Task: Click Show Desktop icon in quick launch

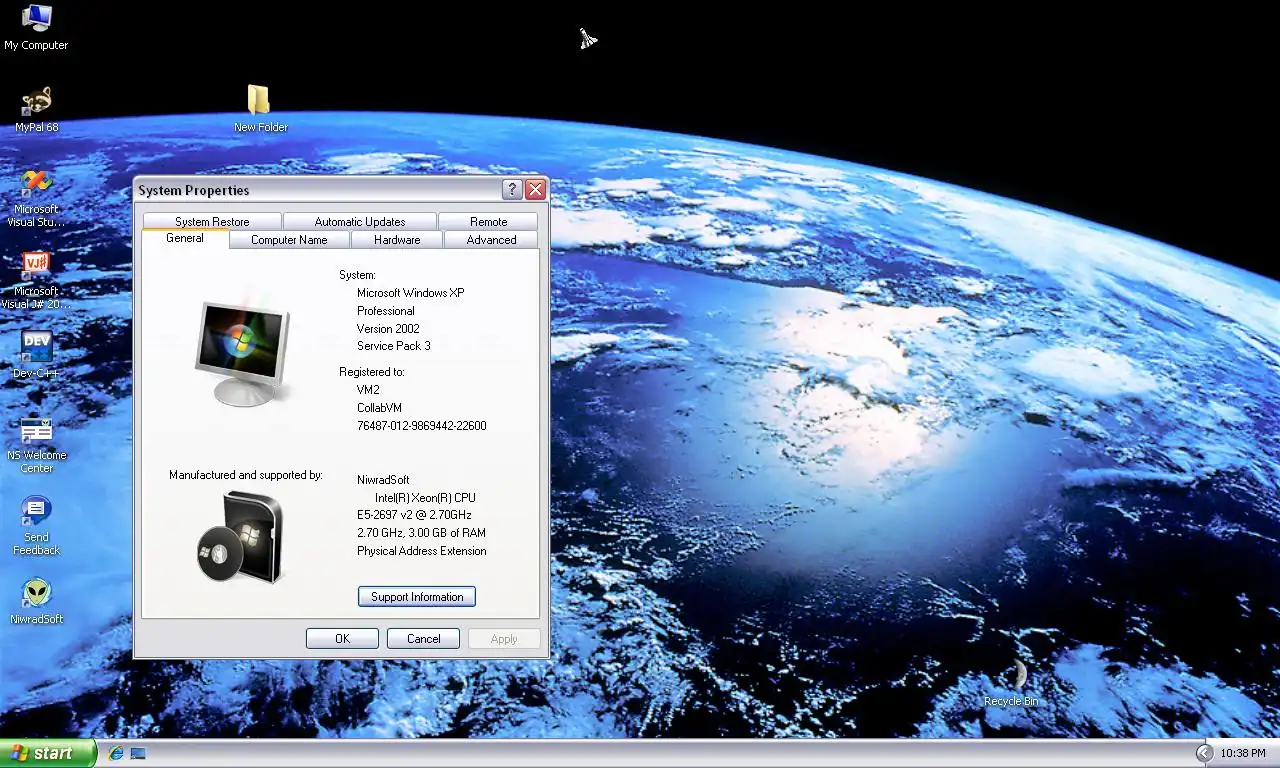Action: pyautogui.click(x=138, y=753)
